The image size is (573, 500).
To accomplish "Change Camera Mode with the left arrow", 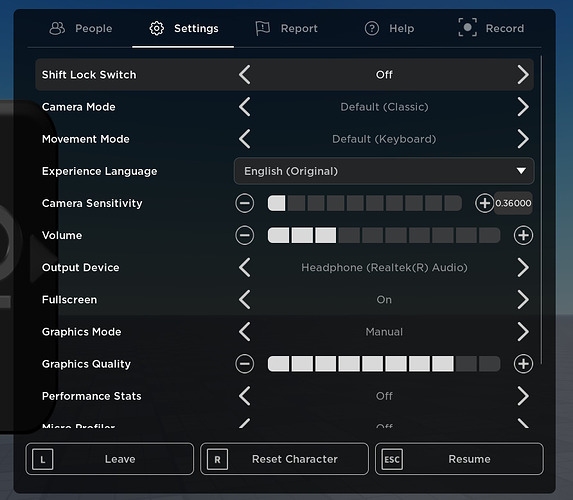I will (x=245, y=107).
